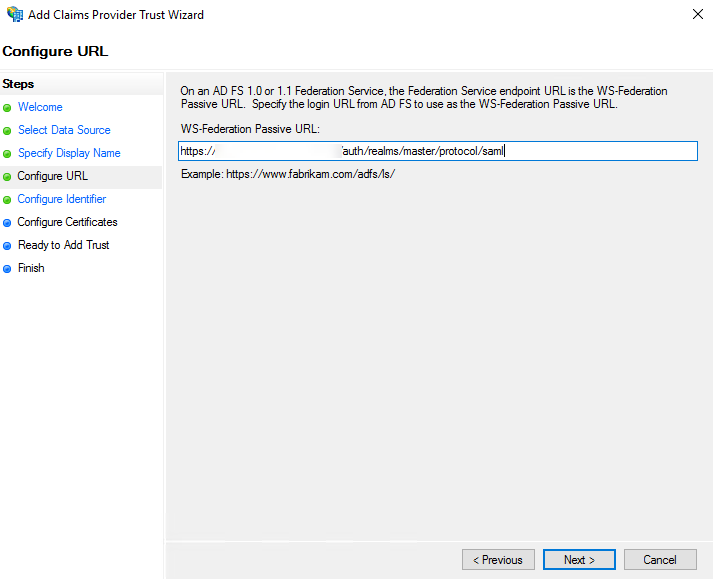Viewport: 713px width, 579px height.
Task: Select the Finish step label
Action: tap(31, 268)
